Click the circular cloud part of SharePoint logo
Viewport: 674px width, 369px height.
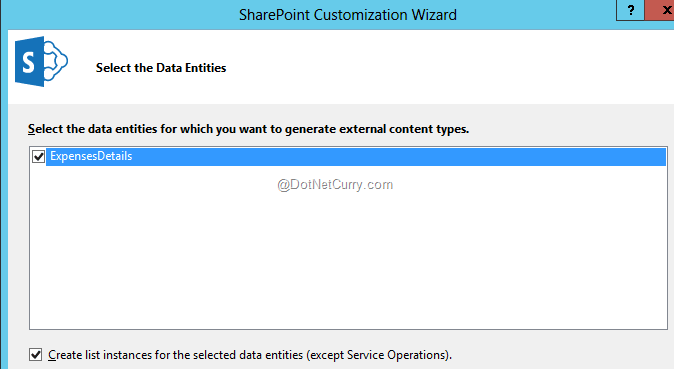coord(56,61)
